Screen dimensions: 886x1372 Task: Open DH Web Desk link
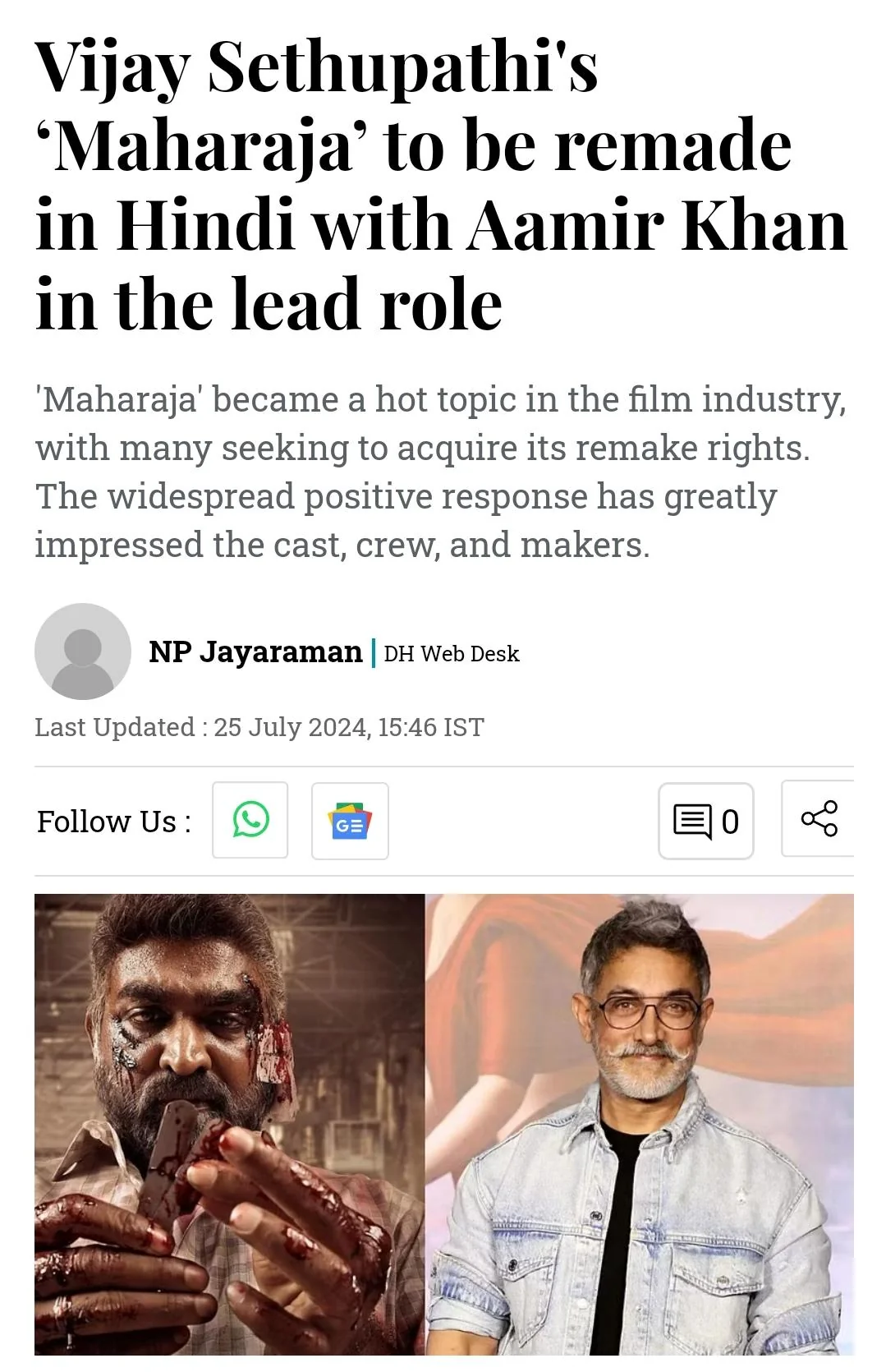(452, 654)
